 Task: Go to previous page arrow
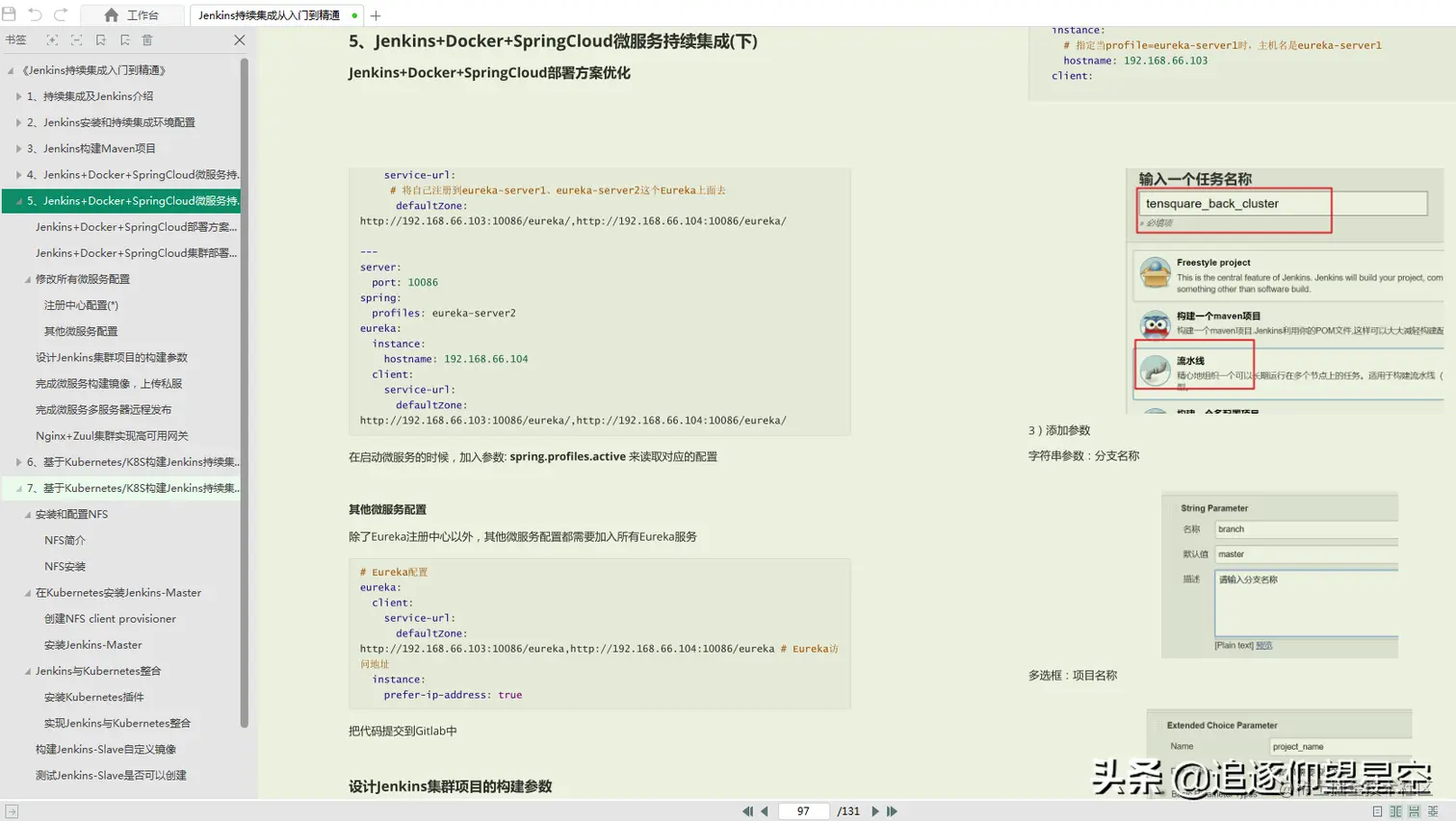(765, 811)
